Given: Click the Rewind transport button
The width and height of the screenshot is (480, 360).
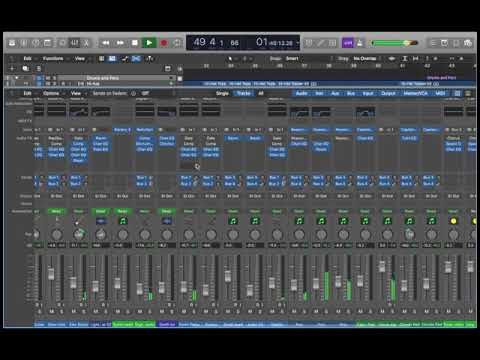Looking at the screenshot, I should (106, 43).
